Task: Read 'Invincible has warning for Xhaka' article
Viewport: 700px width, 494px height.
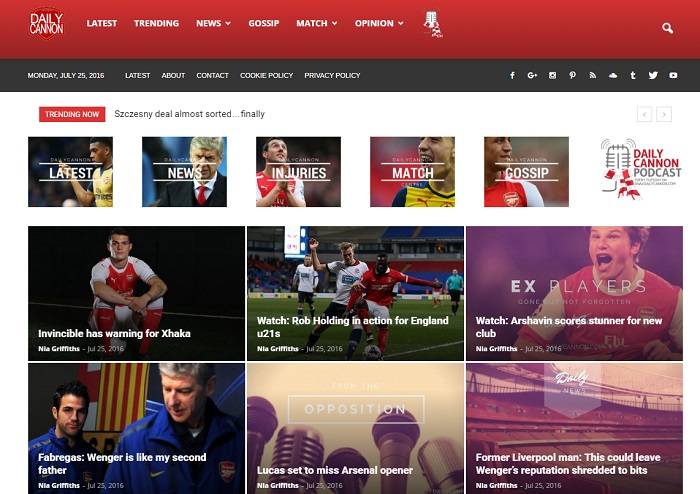Action: tap(114, 333)
